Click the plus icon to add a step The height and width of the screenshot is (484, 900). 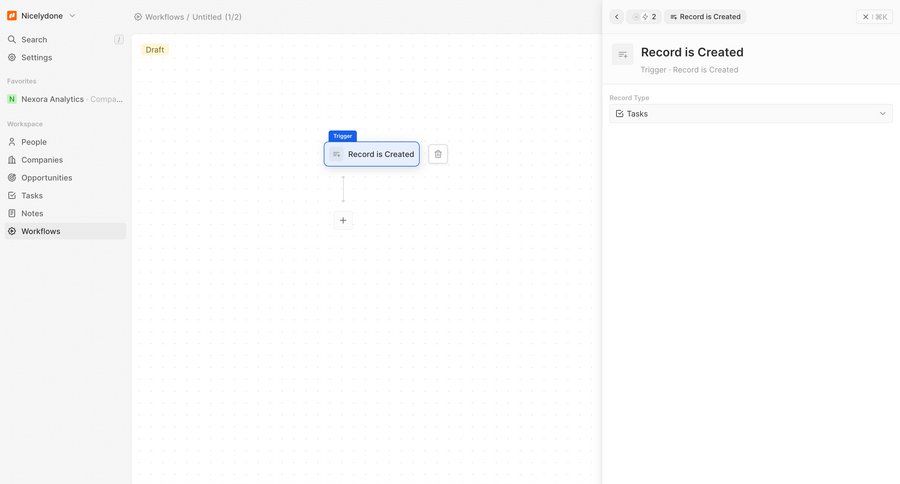[343, 220]
